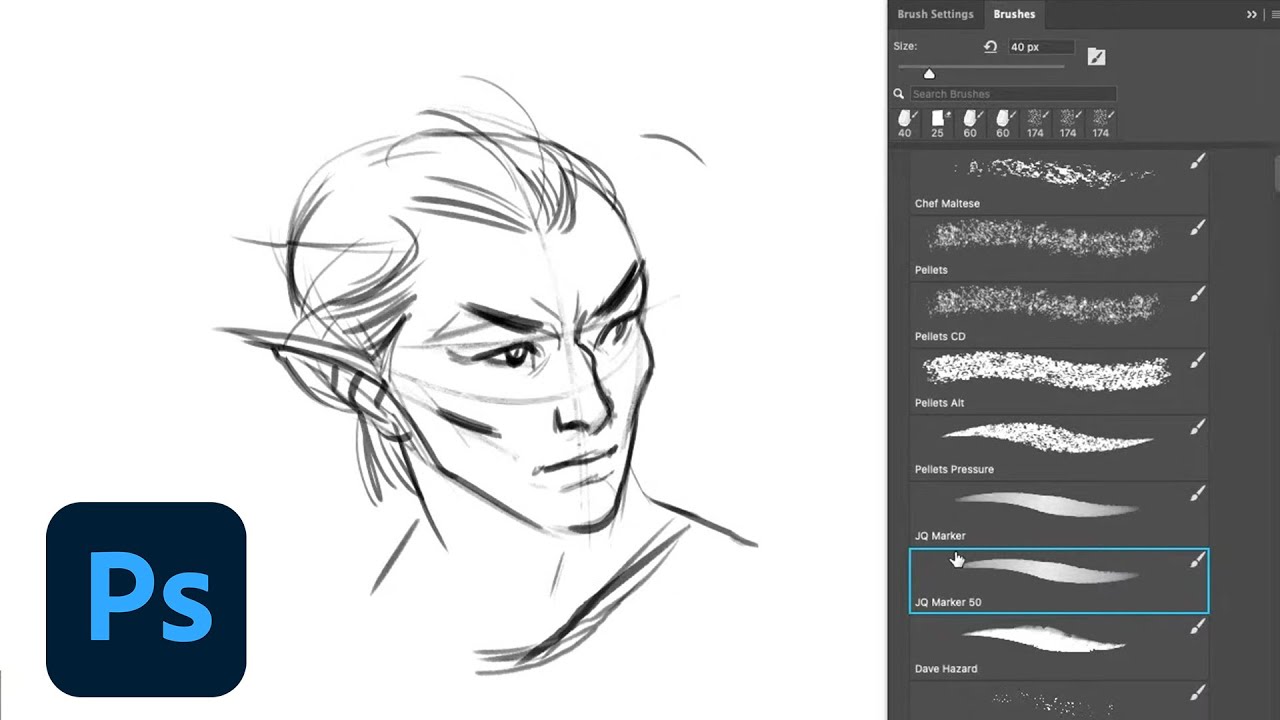The height and width of the screenshot is (720, 1280).
Task: Collapse the panel with double-arrow icon
Action: click(x=1251, y=14)
